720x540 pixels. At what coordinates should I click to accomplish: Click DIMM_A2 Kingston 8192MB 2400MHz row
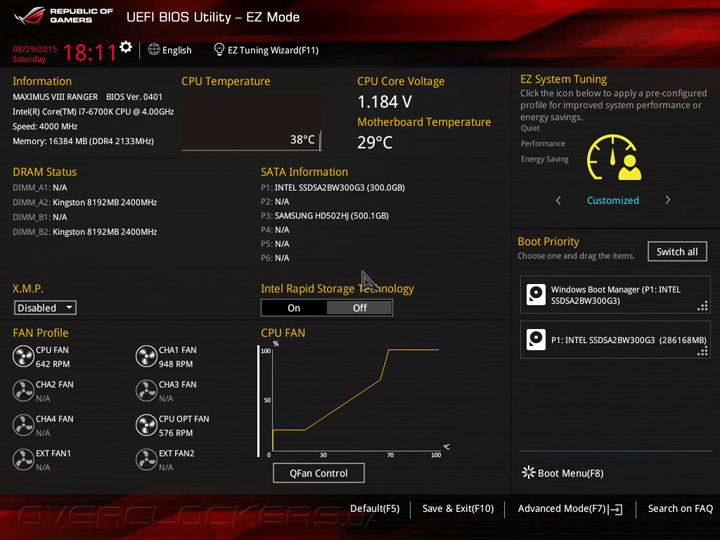tap(85, 202)
